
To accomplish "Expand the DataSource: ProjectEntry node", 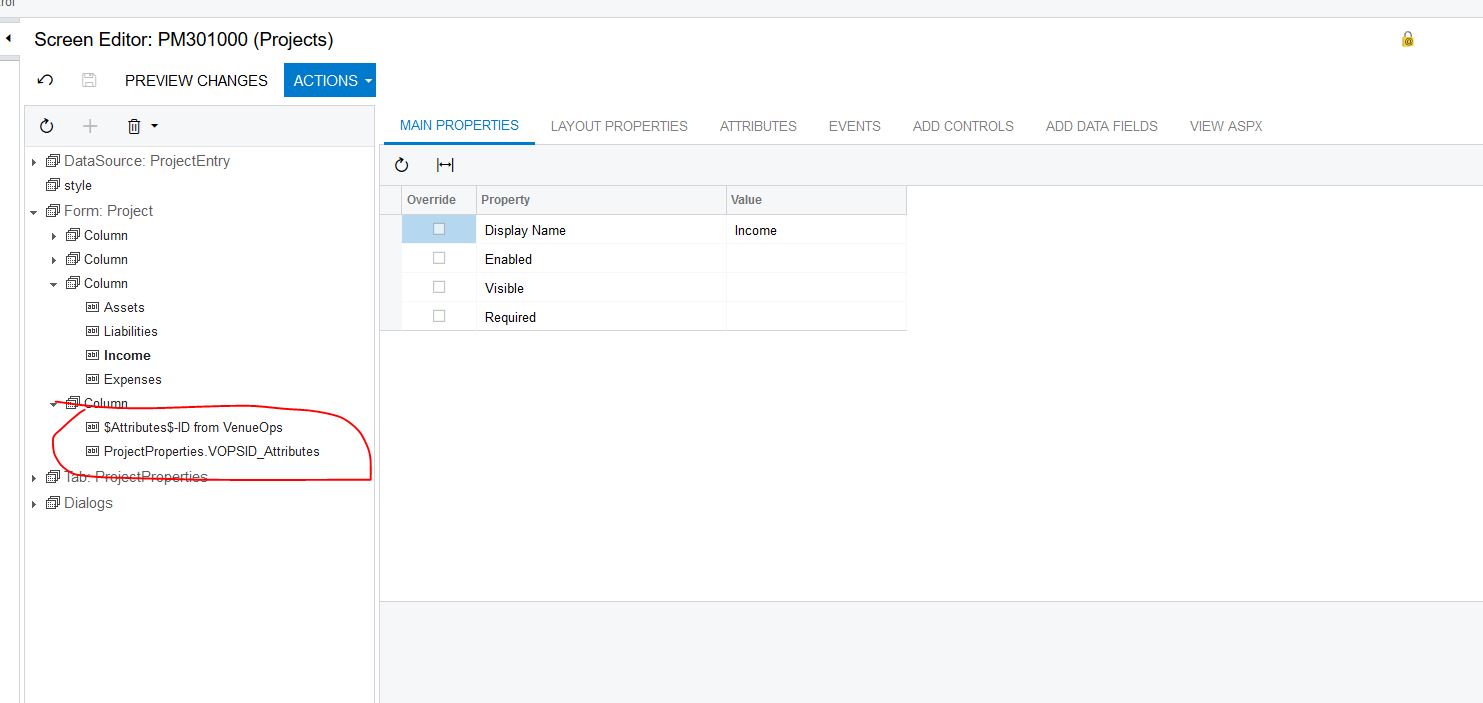I will (34, 162).
